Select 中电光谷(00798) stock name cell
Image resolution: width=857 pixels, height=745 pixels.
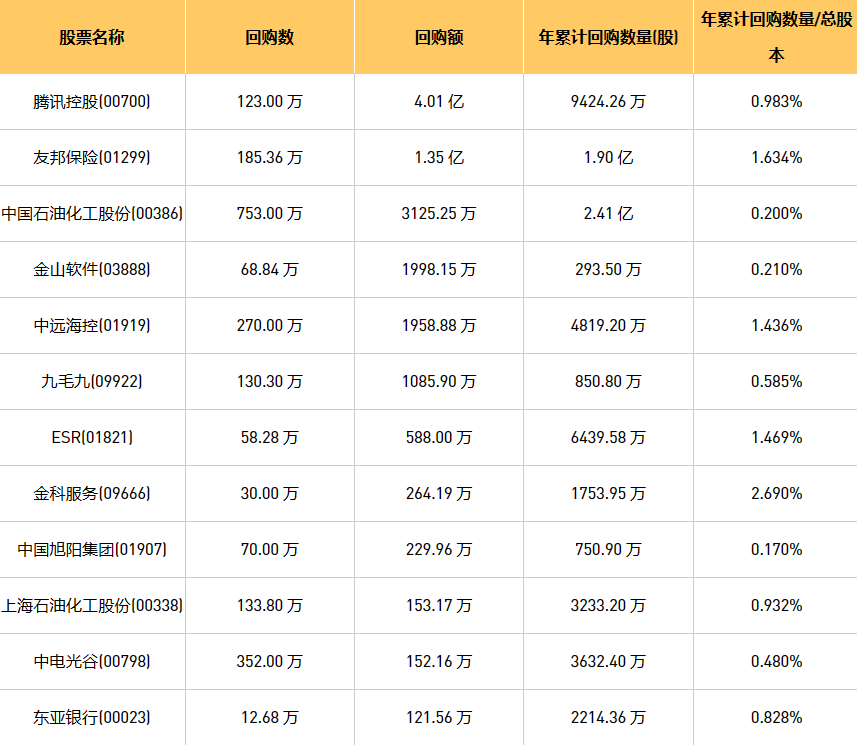(92, 661)
